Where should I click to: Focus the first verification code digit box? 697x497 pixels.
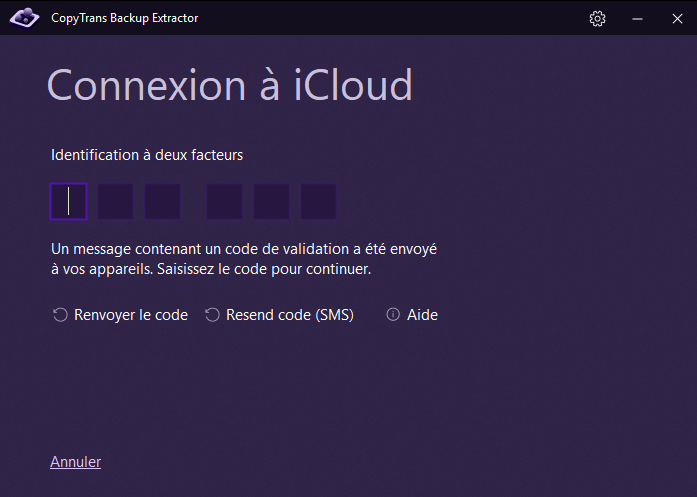click(x=68, y=201)
